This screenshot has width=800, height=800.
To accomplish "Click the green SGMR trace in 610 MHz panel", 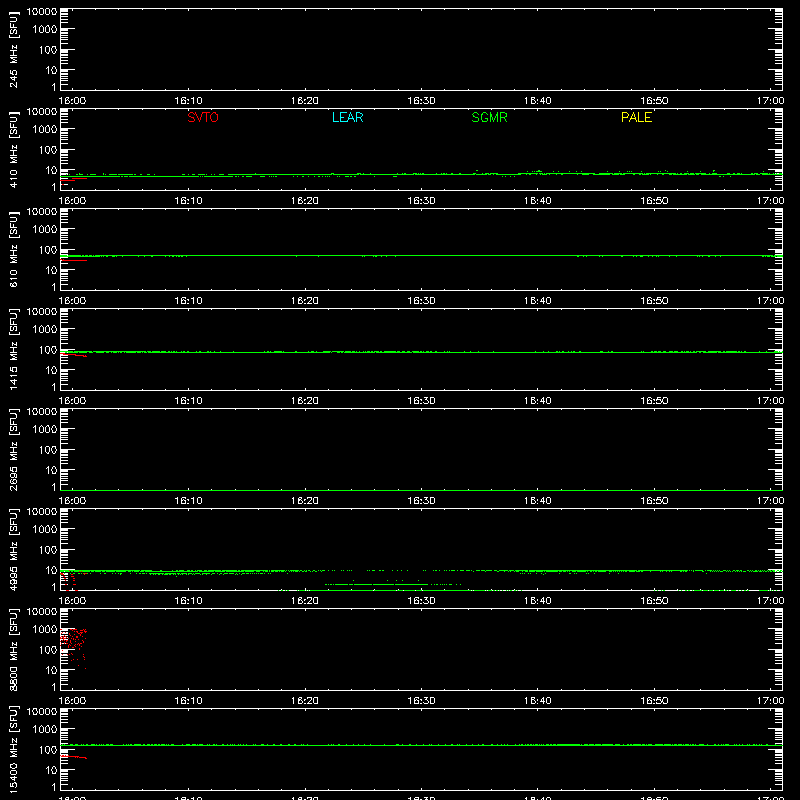I will pos(421,256).
